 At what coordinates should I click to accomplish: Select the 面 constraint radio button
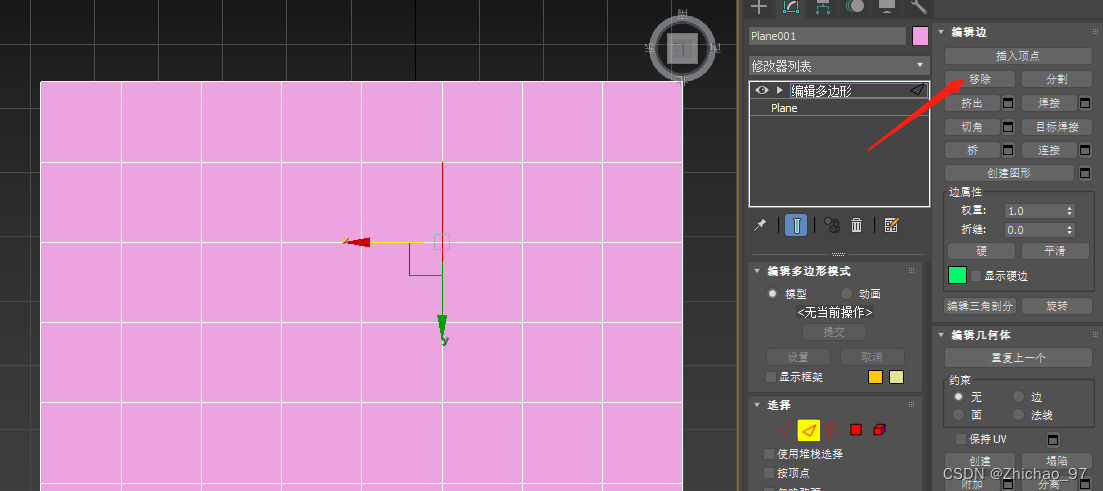pyautogui.click(x=958, y=415)
